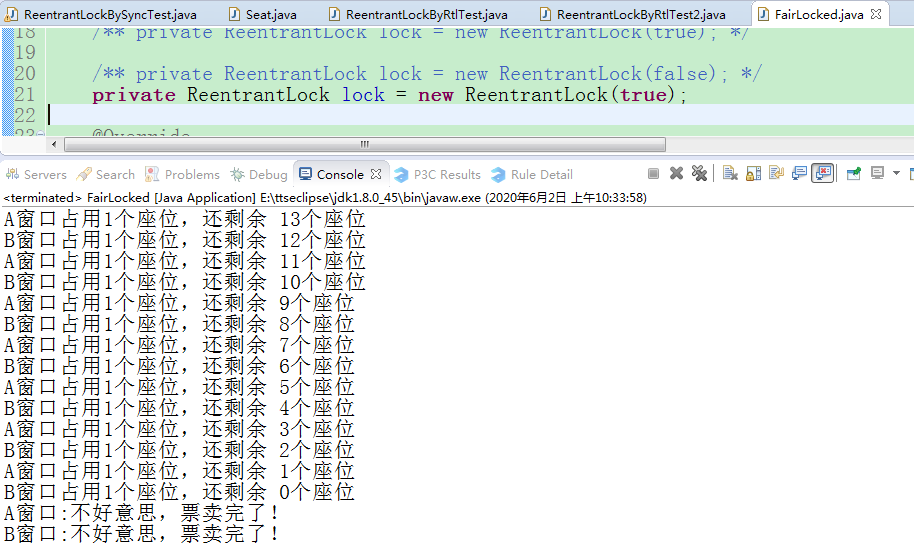Toggle Word Wrap in console
This screenshot has width=914, height=551.
click(776, 174)
